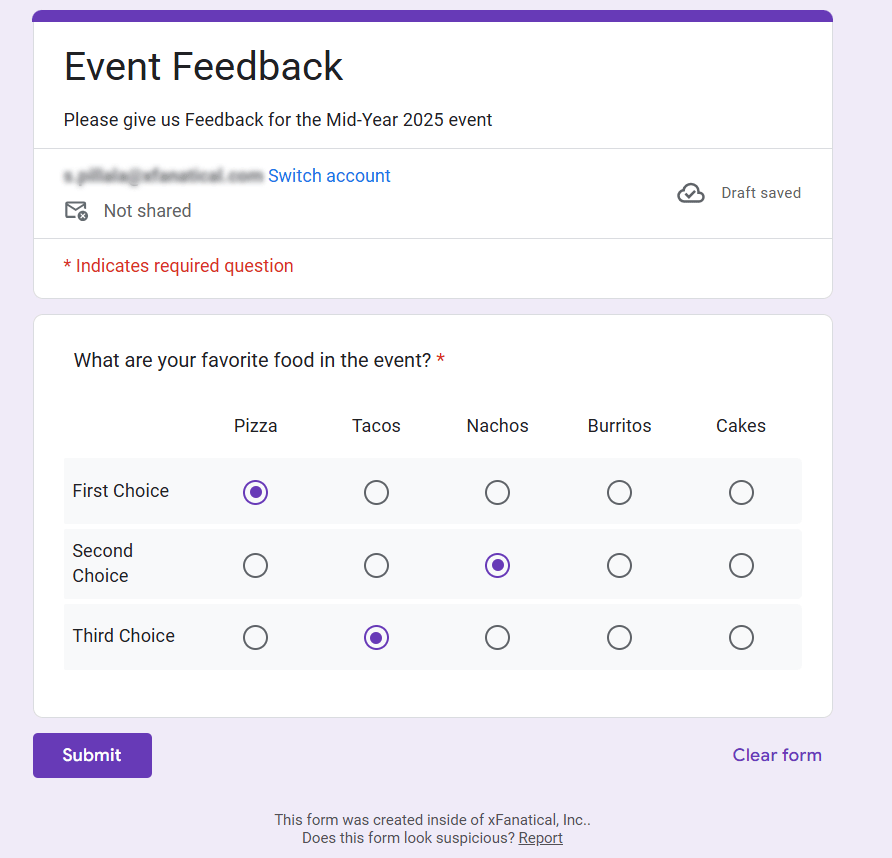Image resolution: width=892 pixels, height=858 pixels.
Task: Select Tacos as Second Choice
Action: pyautogui.click(x=376, y=565)
